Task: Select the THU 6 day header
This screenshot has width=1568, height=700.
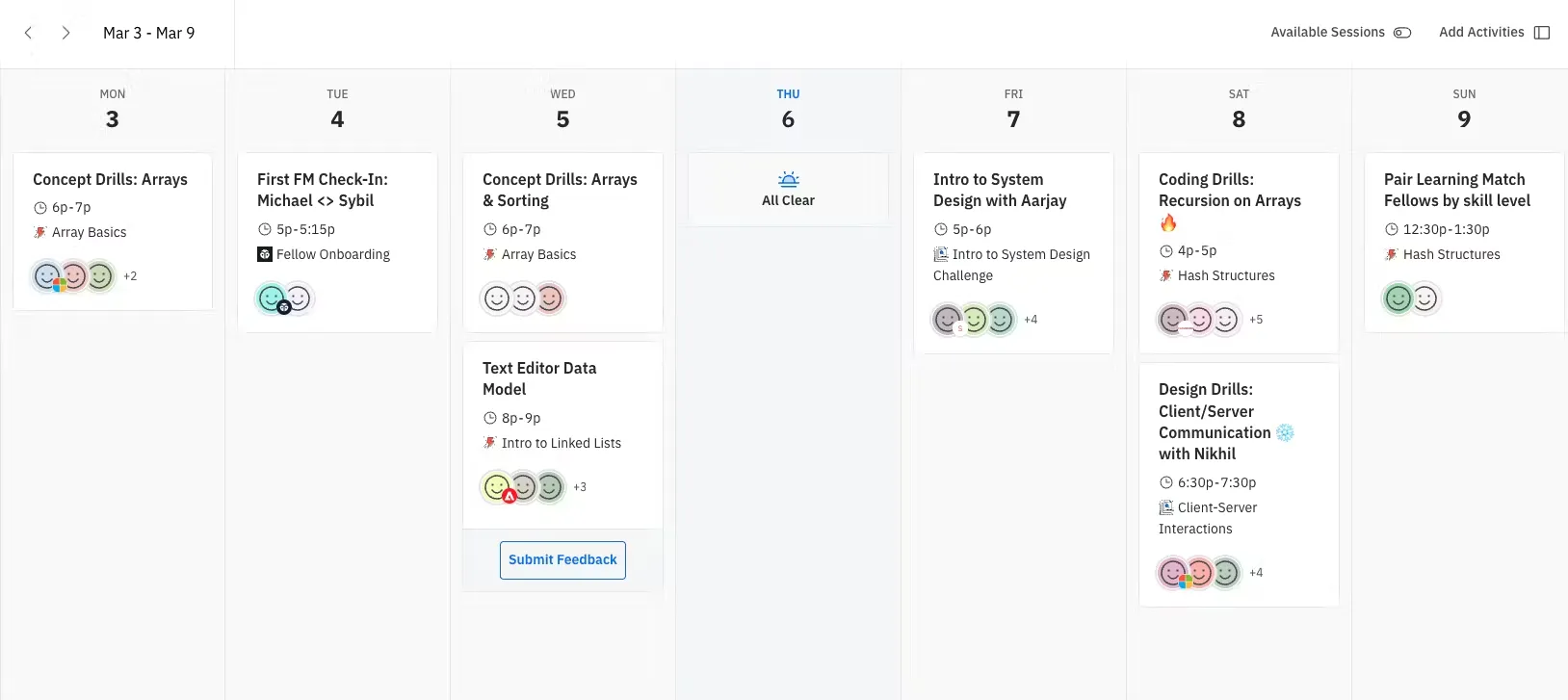Action: pos(788,109)
